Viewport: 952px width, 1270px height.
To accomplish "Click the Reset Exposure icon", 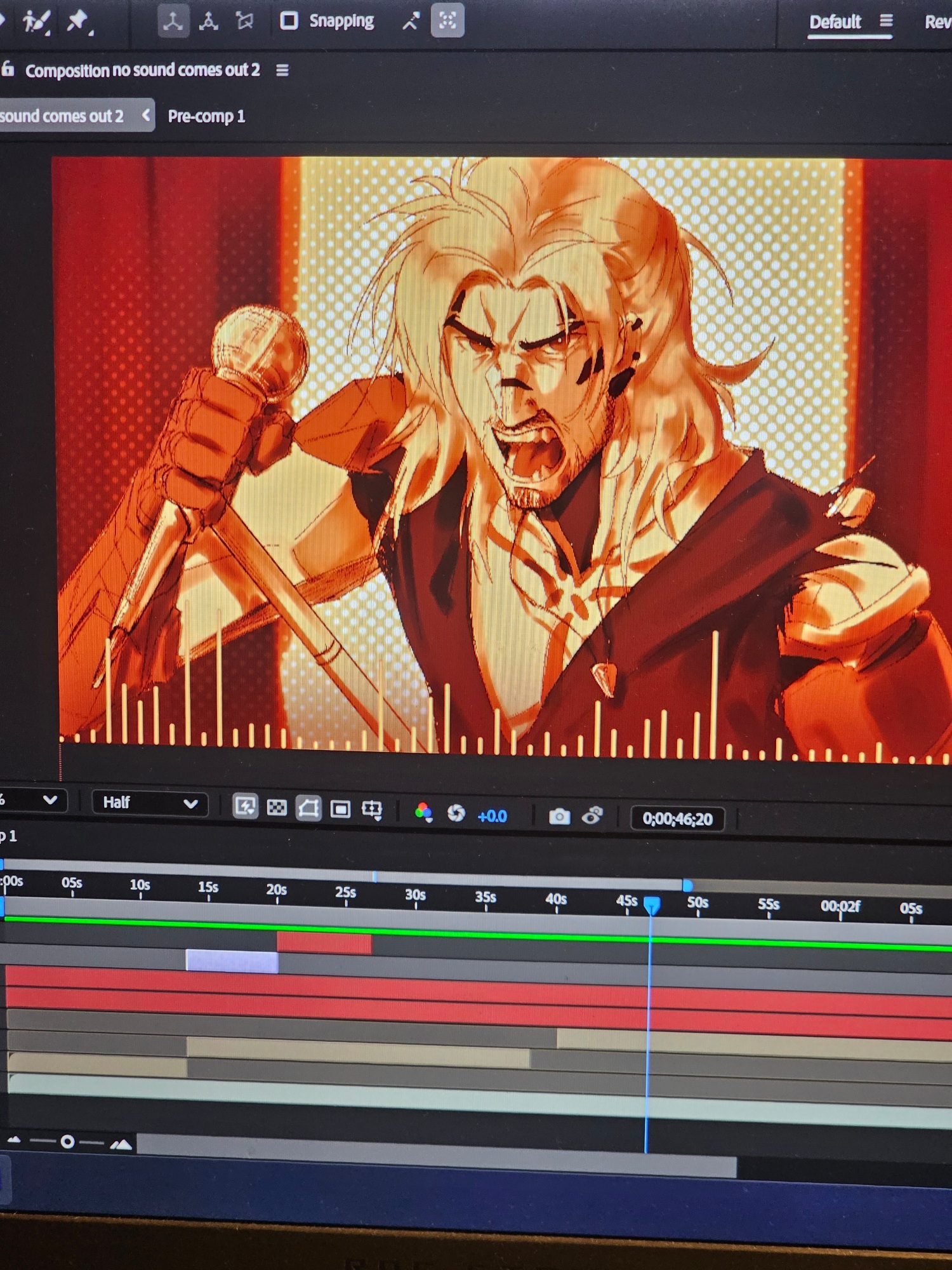I will click(x=456, y=813).
